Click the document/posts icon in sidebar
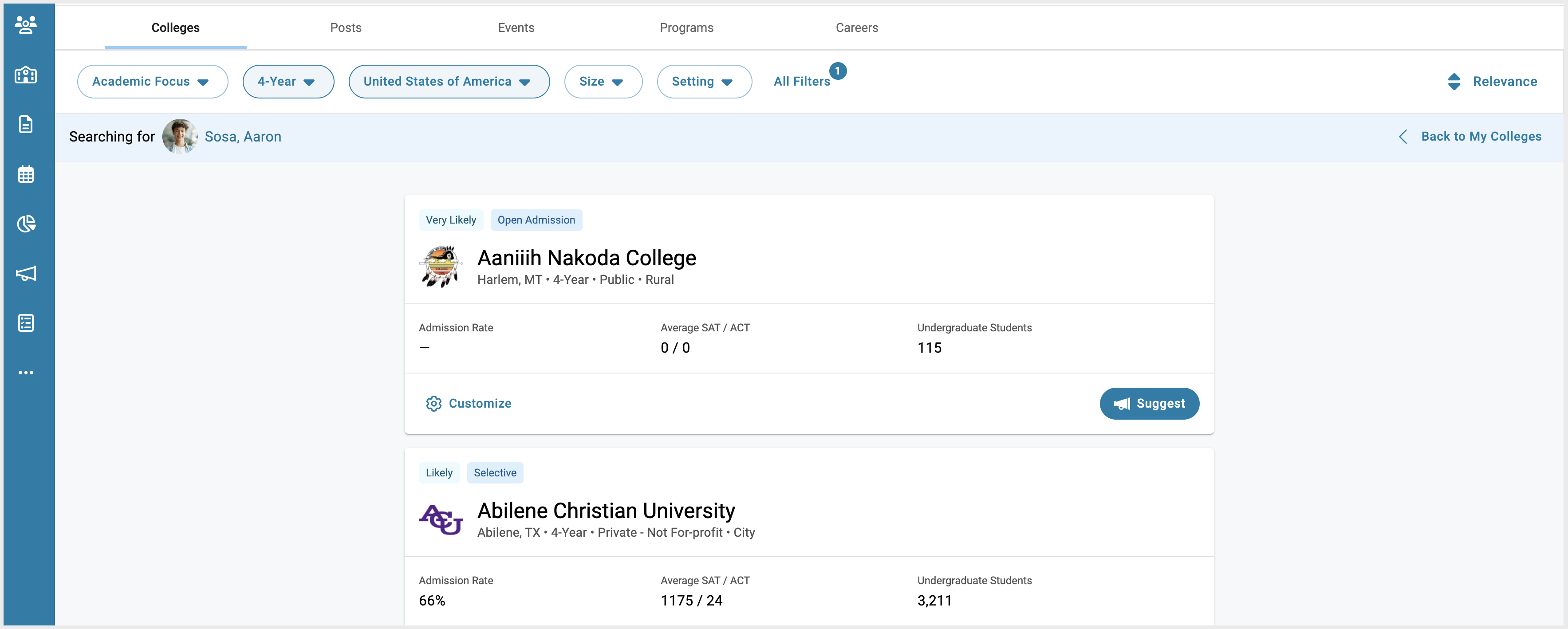Image resolution: width=1568 pixels, height=629 pixels. pos(27,124)
